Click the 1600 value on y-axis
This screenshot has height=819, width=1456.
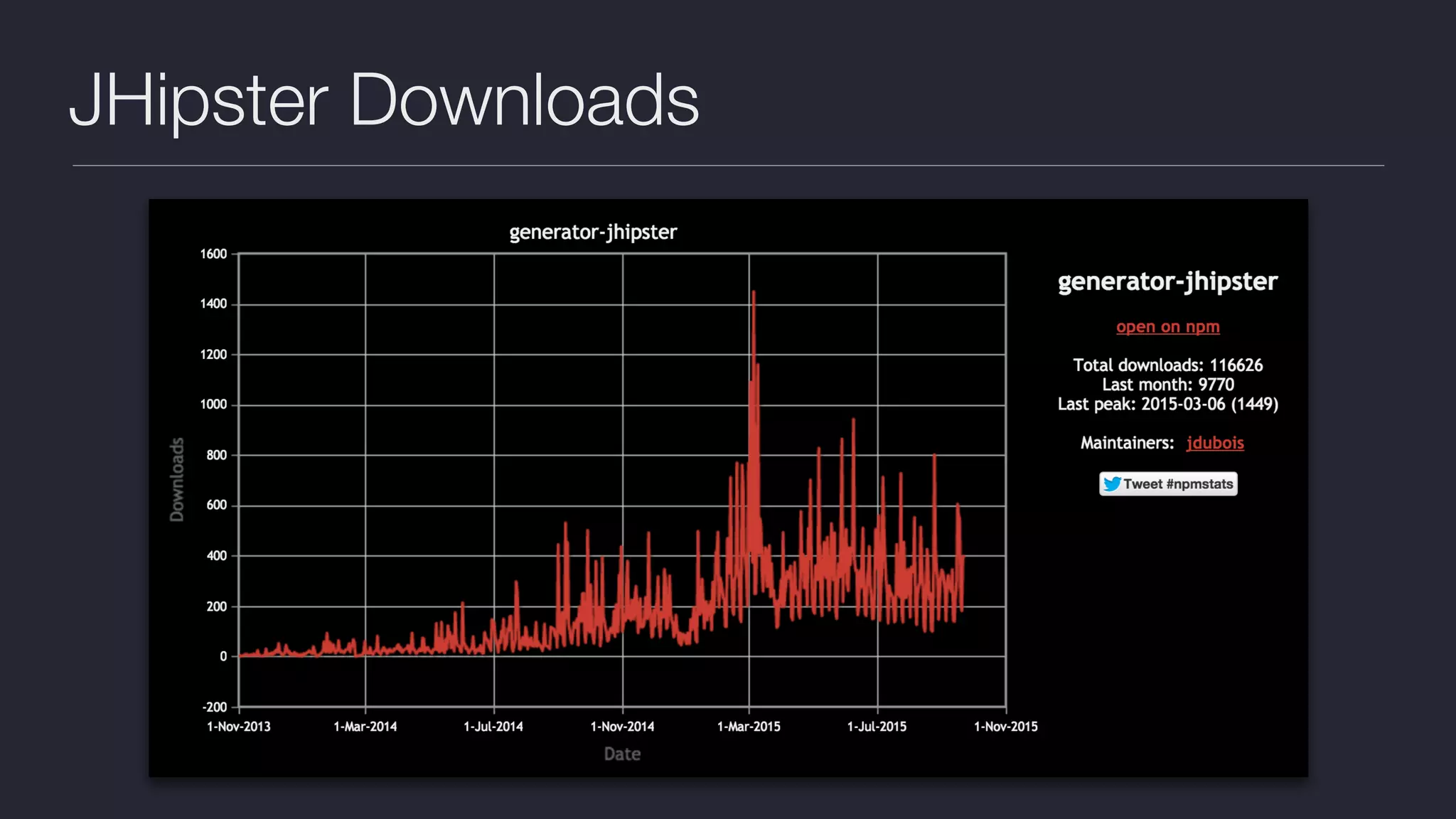point(213,254)
